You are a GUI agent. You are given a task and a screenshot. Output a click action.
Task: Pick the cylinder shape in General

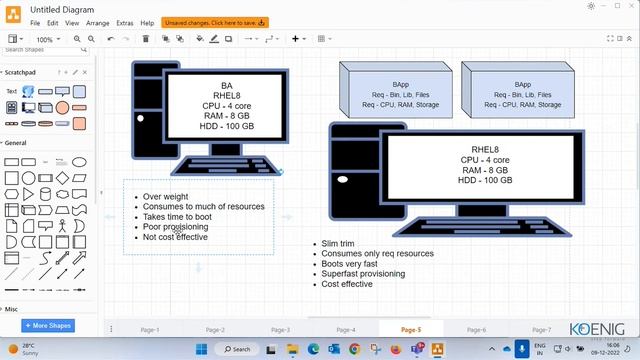click(x=45, y=194)
